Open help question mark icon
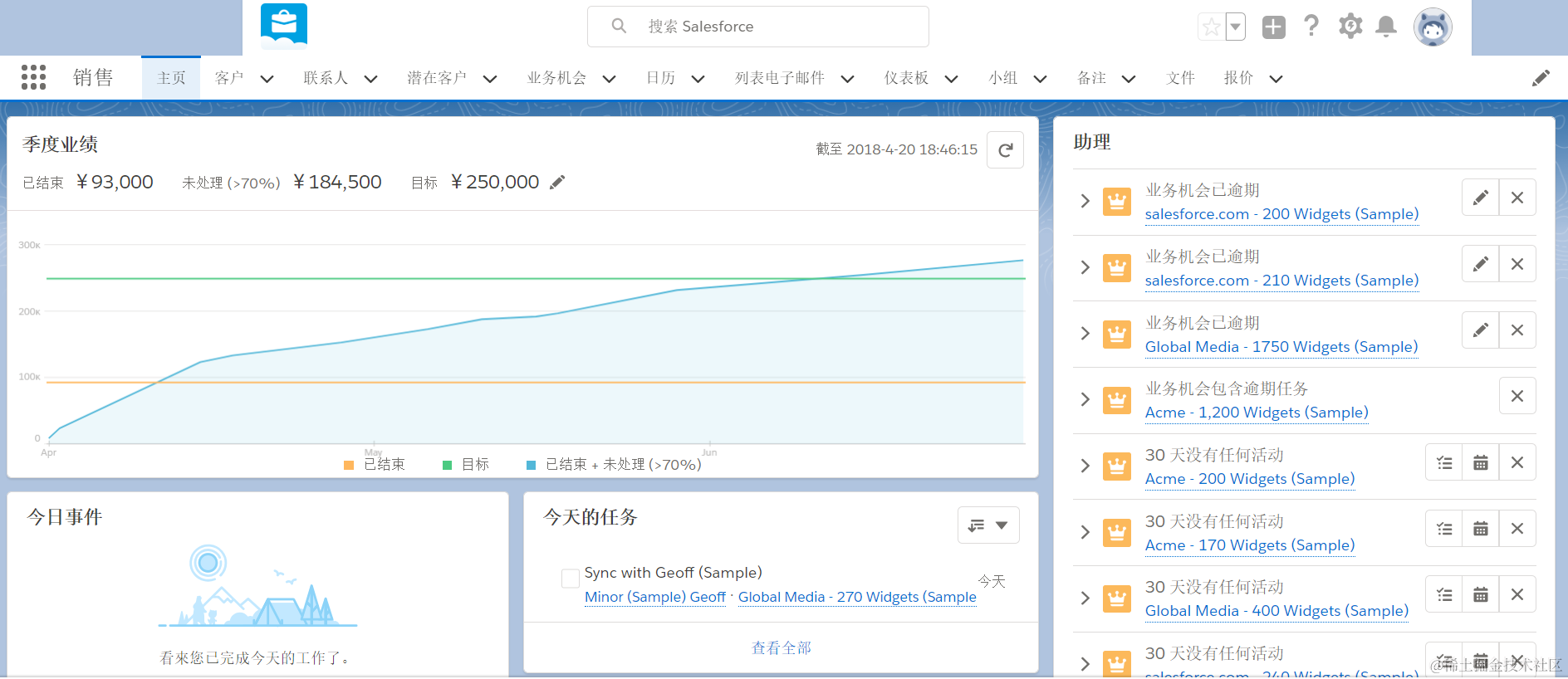This screenshot has width=1568, height=679. click(x=1311, y=27)
